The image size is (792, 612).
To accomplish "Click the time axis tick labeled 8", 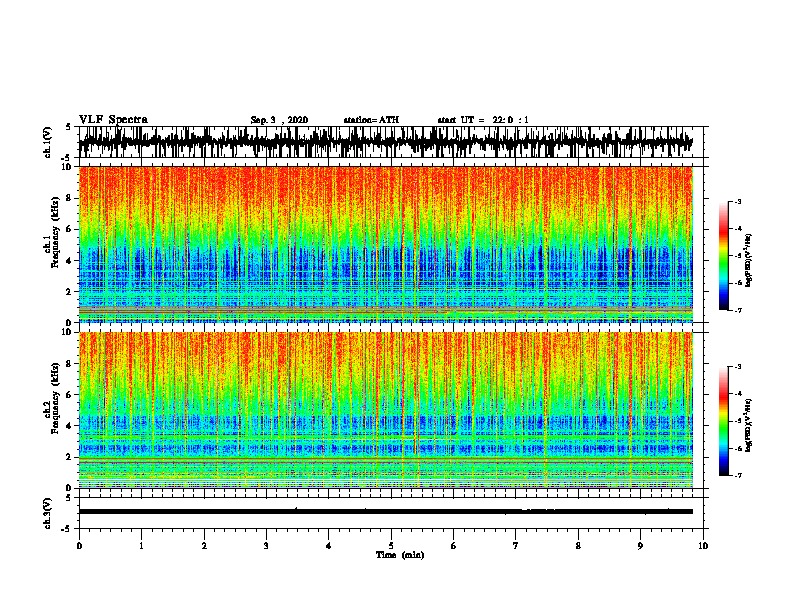I will 578,546.
